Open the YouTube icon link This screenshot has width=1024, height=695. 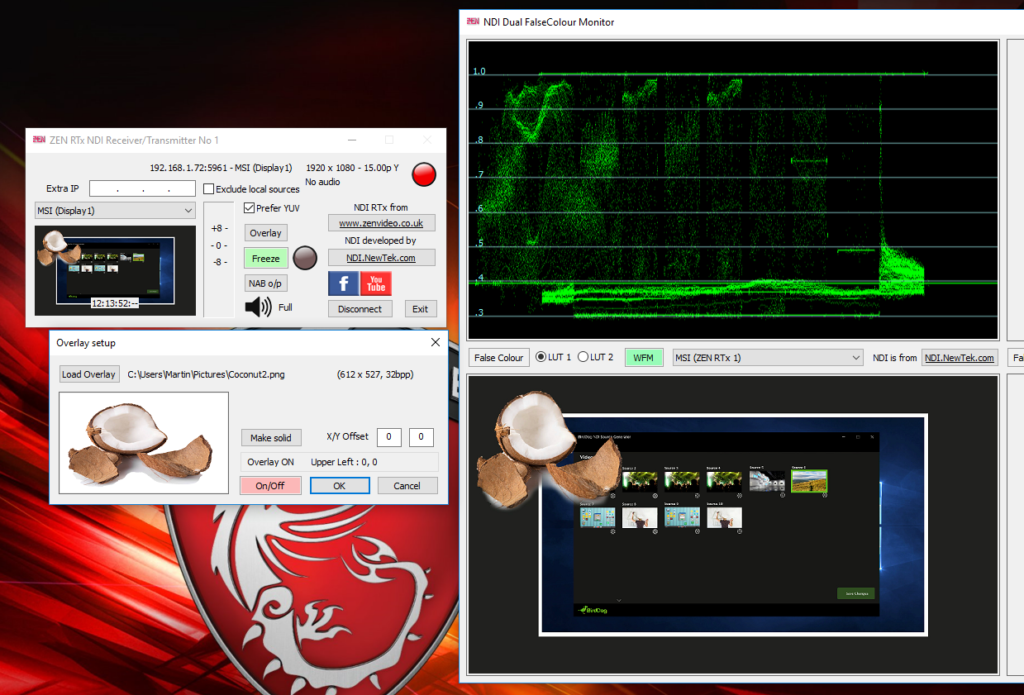[376, 284]
